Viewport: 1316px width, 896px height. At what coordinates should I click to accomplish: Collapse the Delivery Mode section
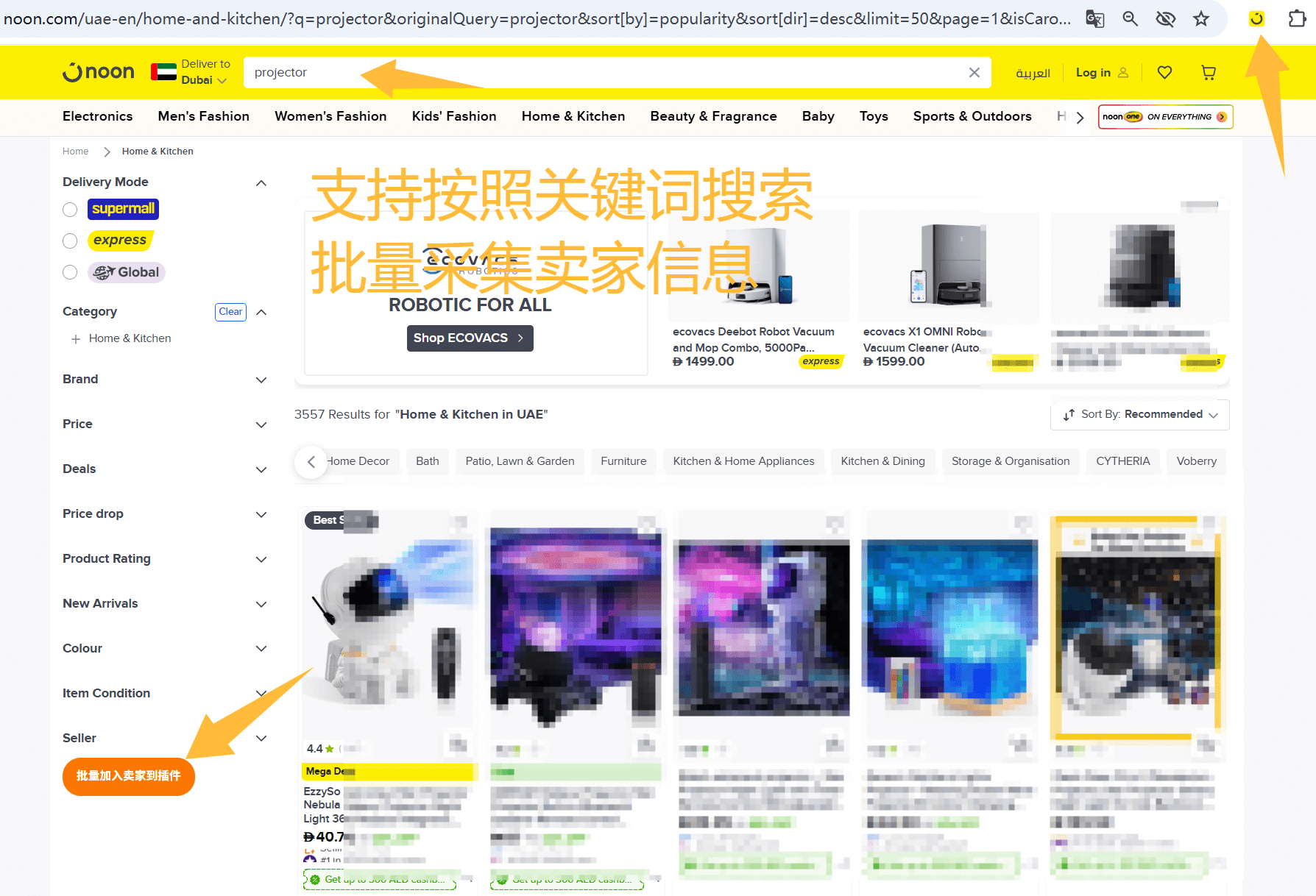261,182
